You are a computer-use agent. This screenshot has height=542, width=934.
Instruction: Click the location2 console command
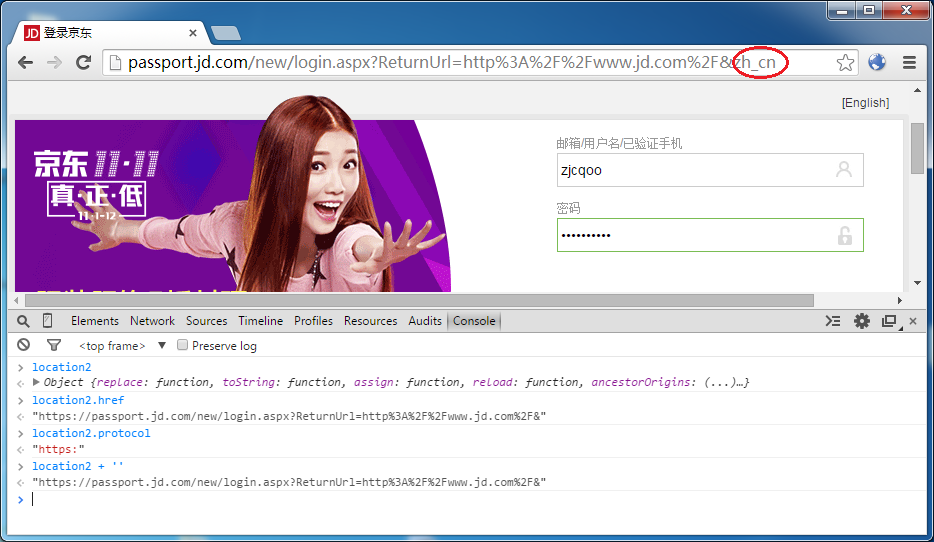tap(61, 367)
